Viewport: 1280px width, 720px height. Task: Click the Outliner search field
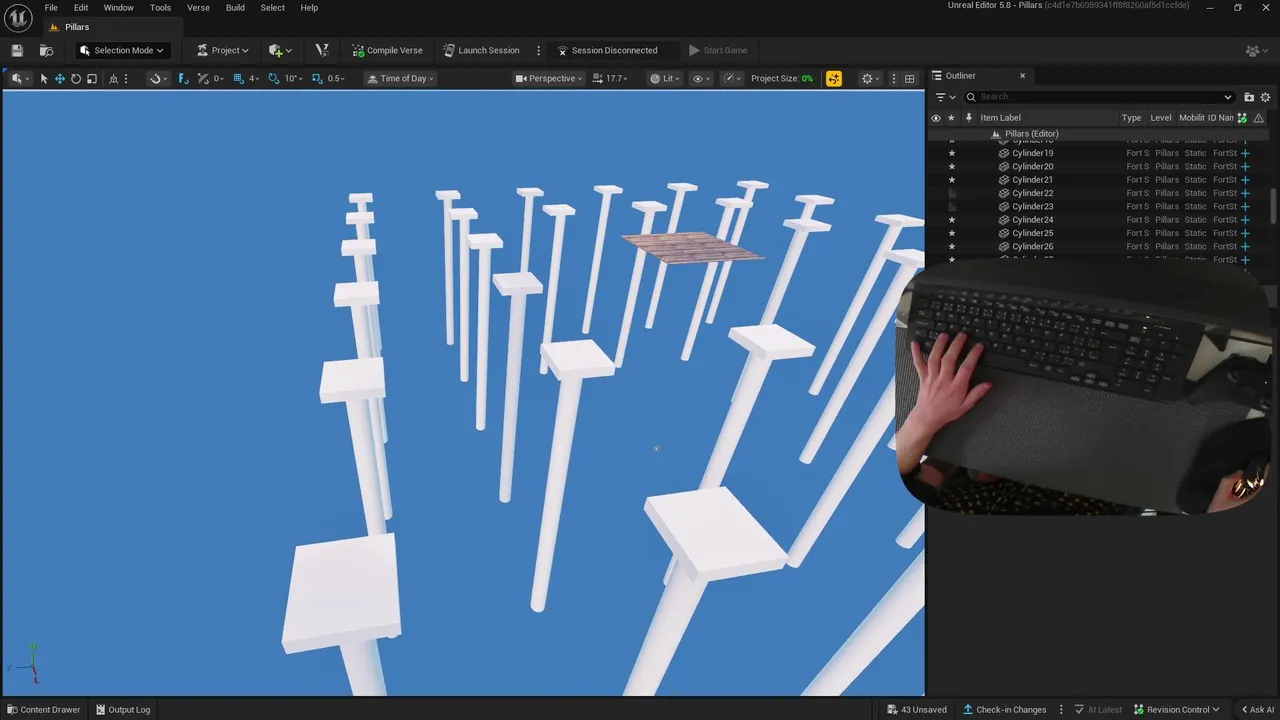tap(1099, 97)
